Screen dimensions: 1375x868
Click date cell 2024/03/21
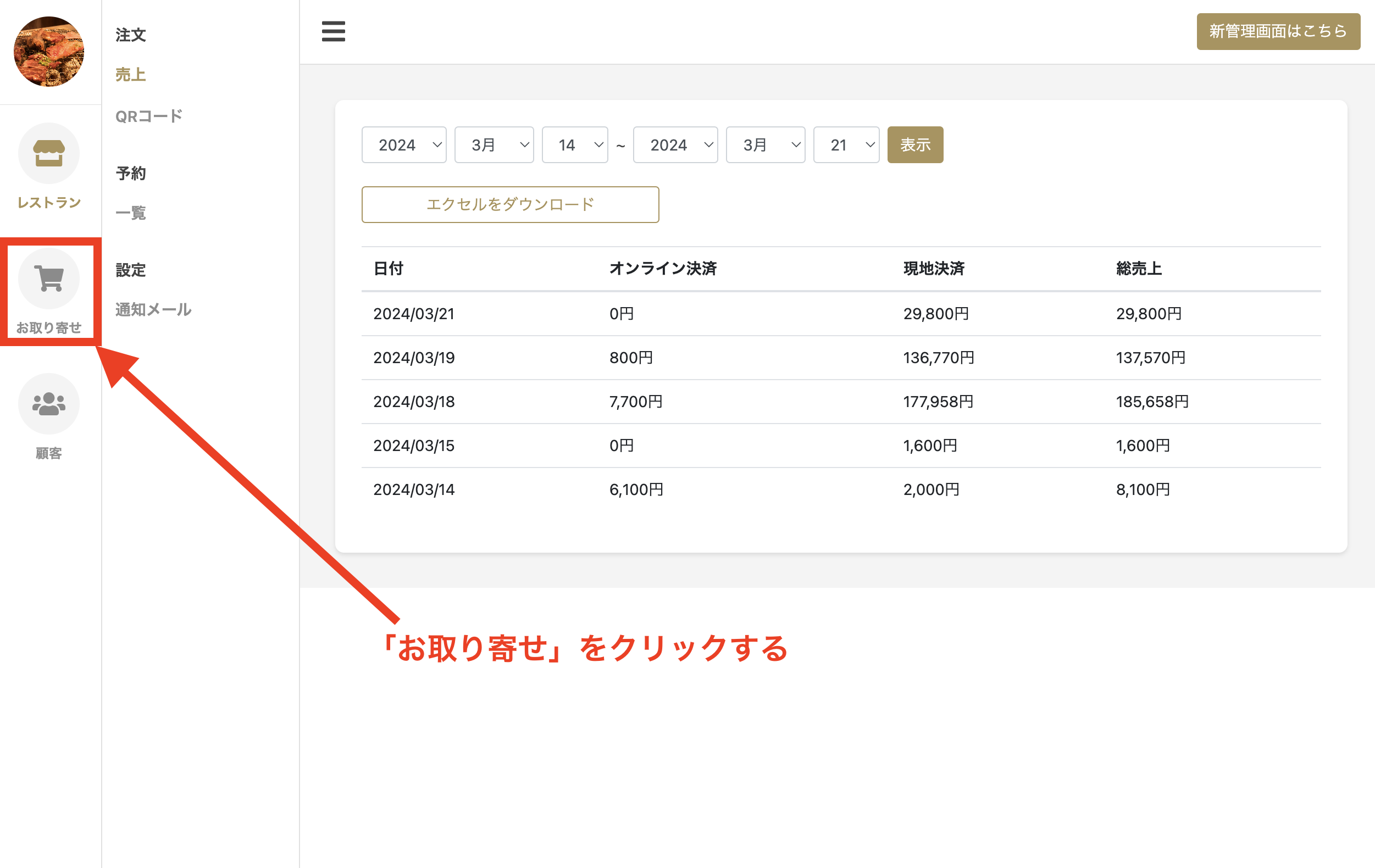[x=414, y=313]
